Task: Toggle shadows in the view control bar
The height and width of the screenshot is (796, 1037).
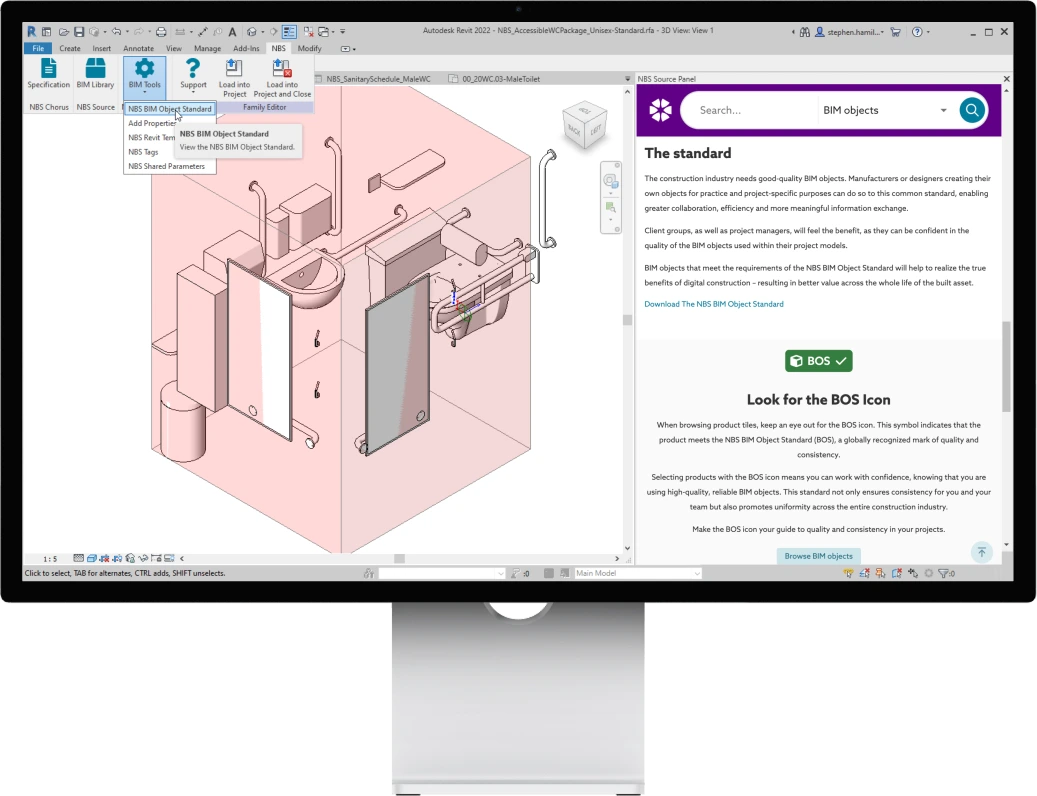Action: (116, 557)
